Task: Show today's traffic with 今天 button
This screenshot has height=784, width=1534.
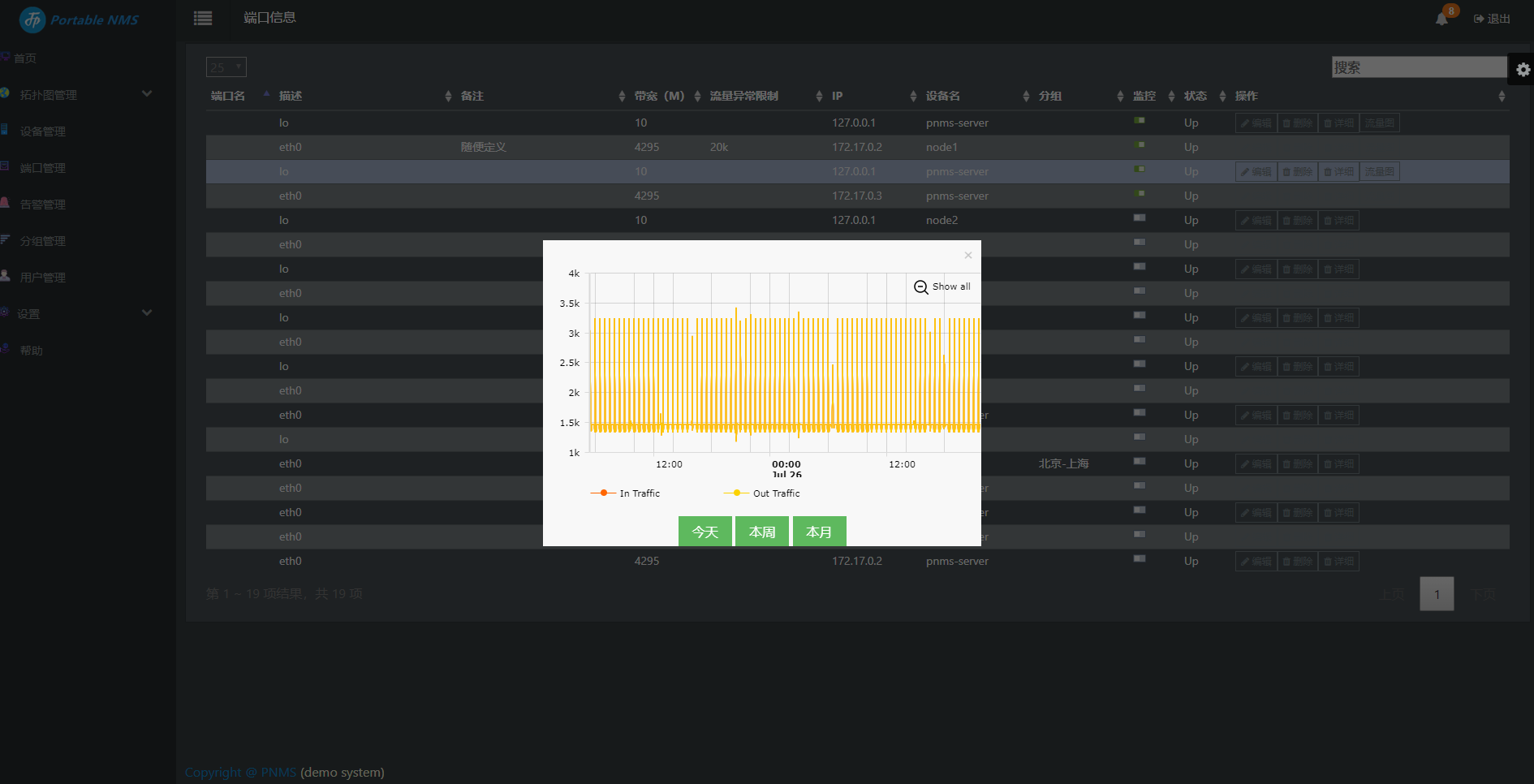Action: (x=705, y=532)
